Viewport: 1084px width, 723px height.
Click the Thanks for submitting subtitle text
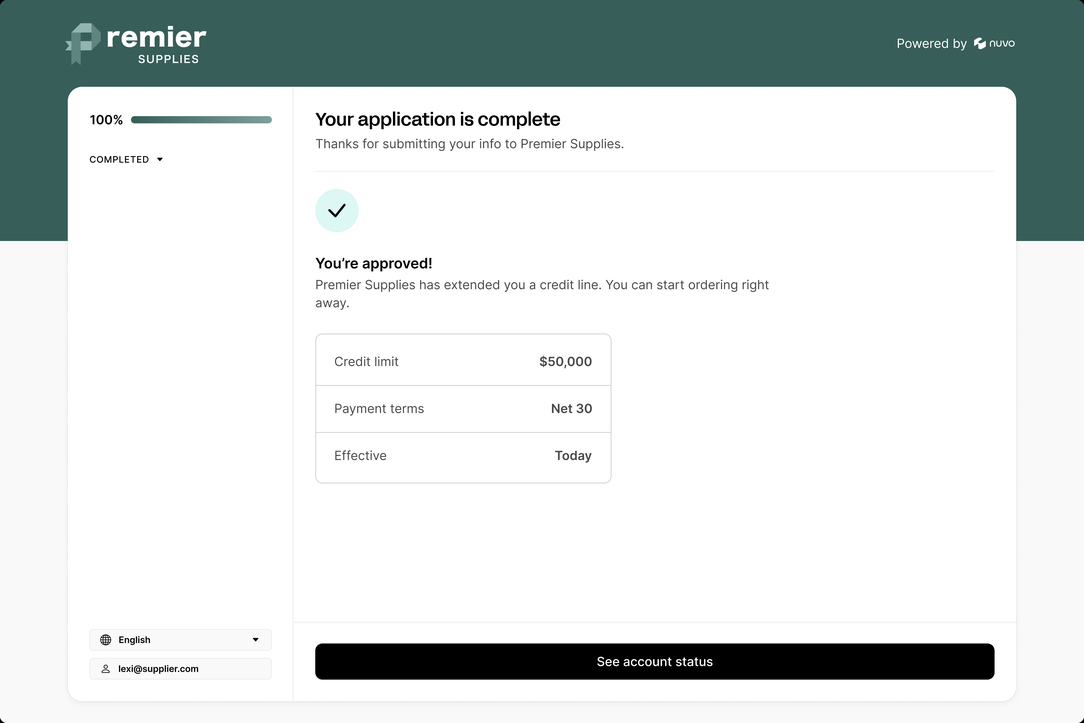[469, 144]
